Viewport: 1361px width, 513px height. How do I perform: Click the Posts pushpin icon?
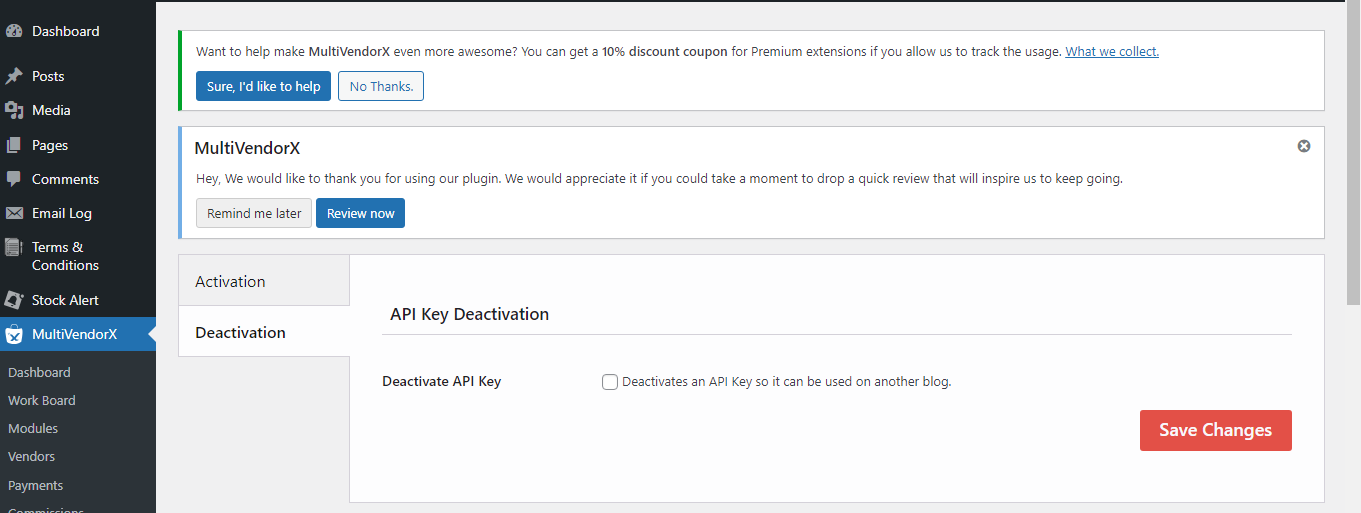tap(14, 76)
